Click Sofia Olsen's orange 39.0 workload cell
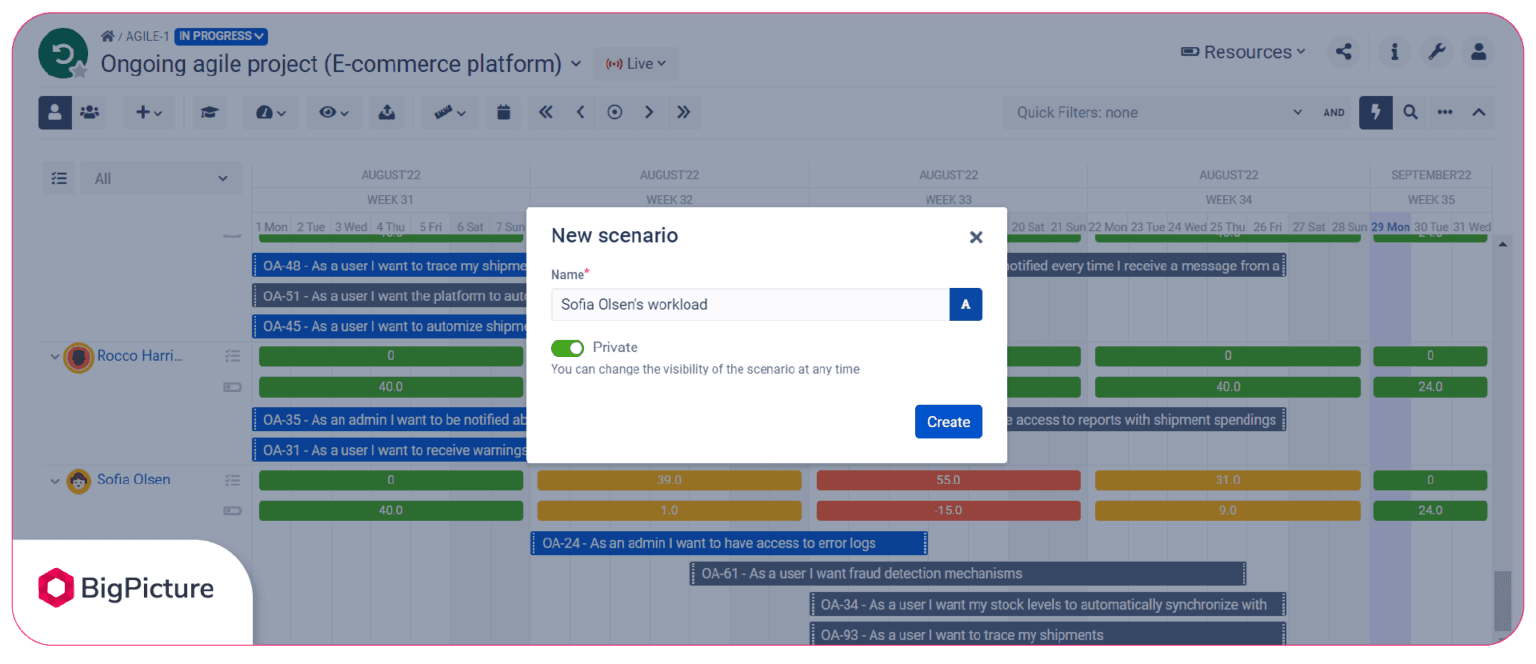The width and height of the screenshot is (1536, 664). click(x=669, y=480)
